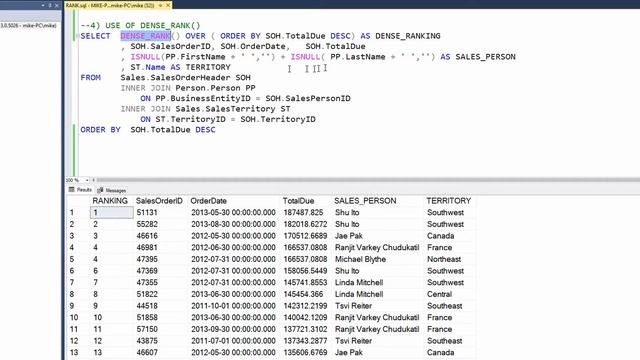Open the editor zoom percentage dropdown
Screen dimensions: 640x360
click(87, 180)
